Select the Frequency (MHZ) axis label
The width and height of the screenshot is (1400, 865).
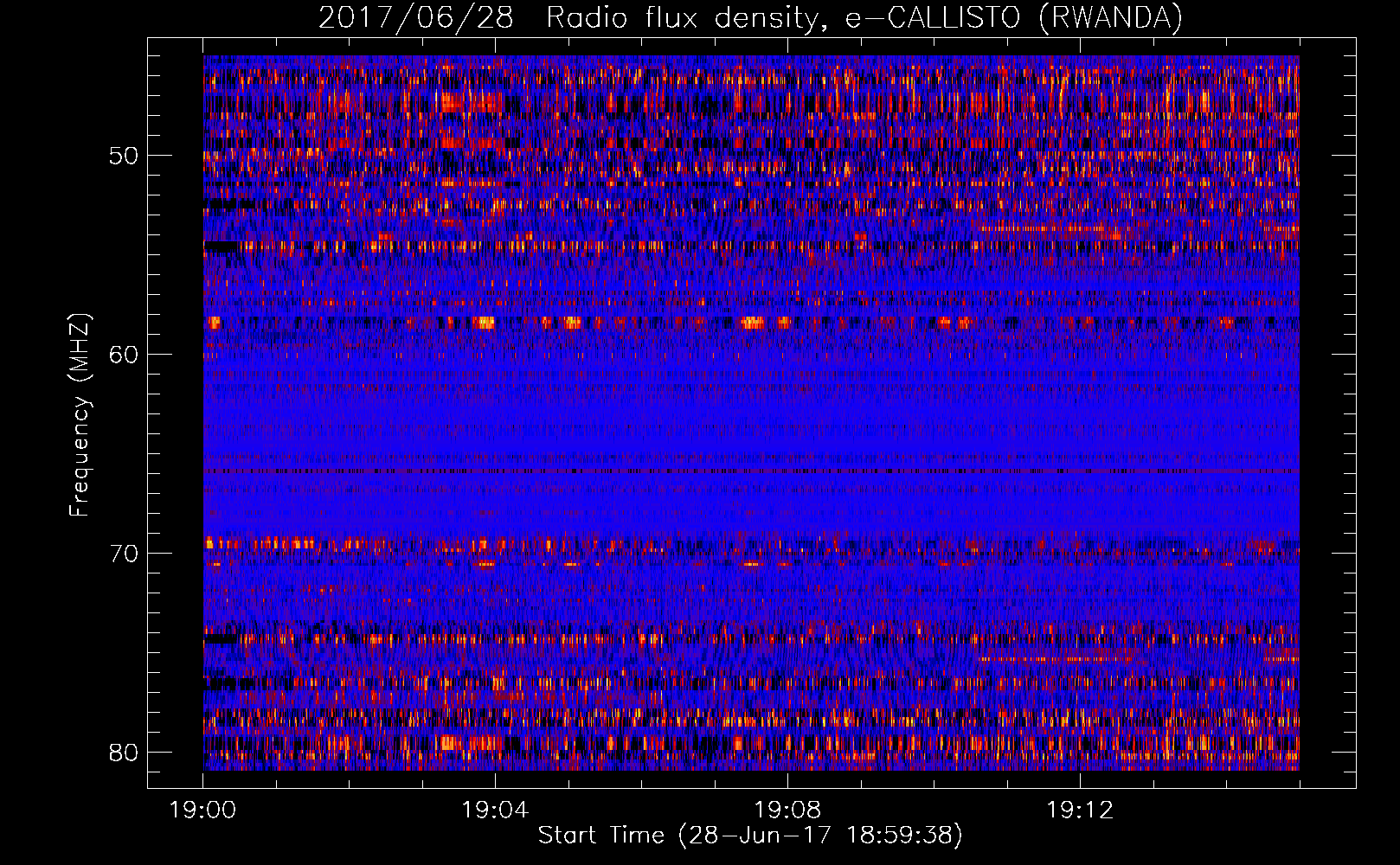pos(80,415)
